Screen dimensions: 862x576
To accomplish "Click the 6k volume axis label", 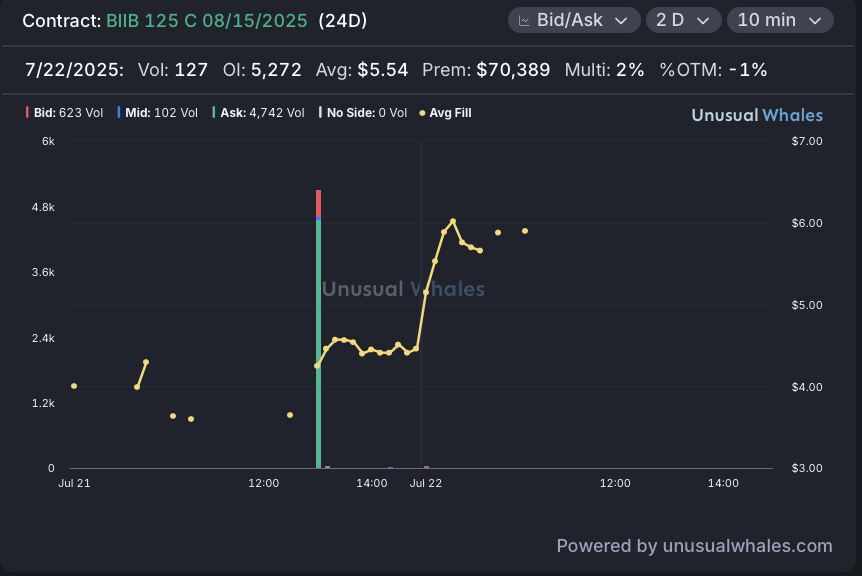I will click(x=48, y=141).
